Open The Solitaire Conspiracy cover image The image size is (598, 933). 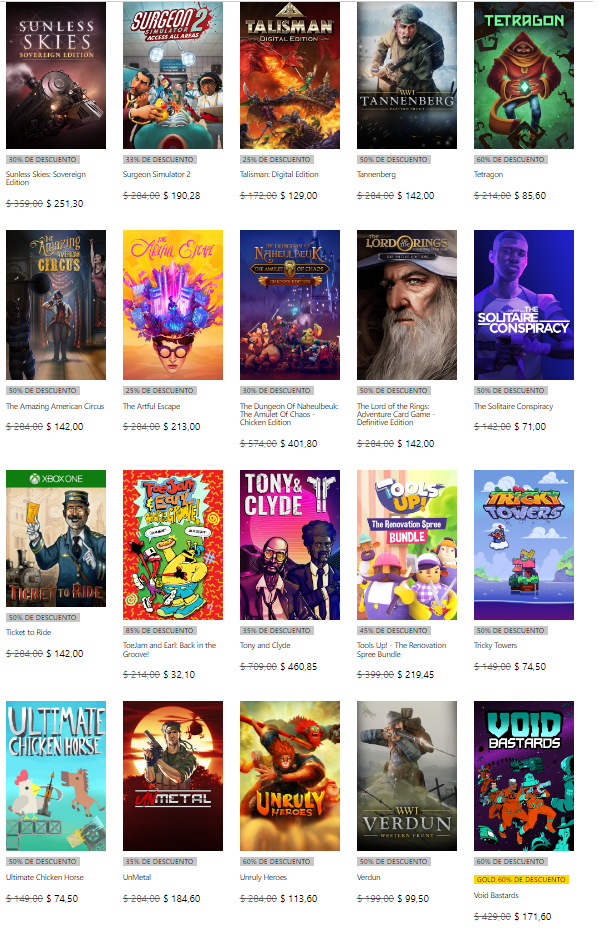coord(524,305)
